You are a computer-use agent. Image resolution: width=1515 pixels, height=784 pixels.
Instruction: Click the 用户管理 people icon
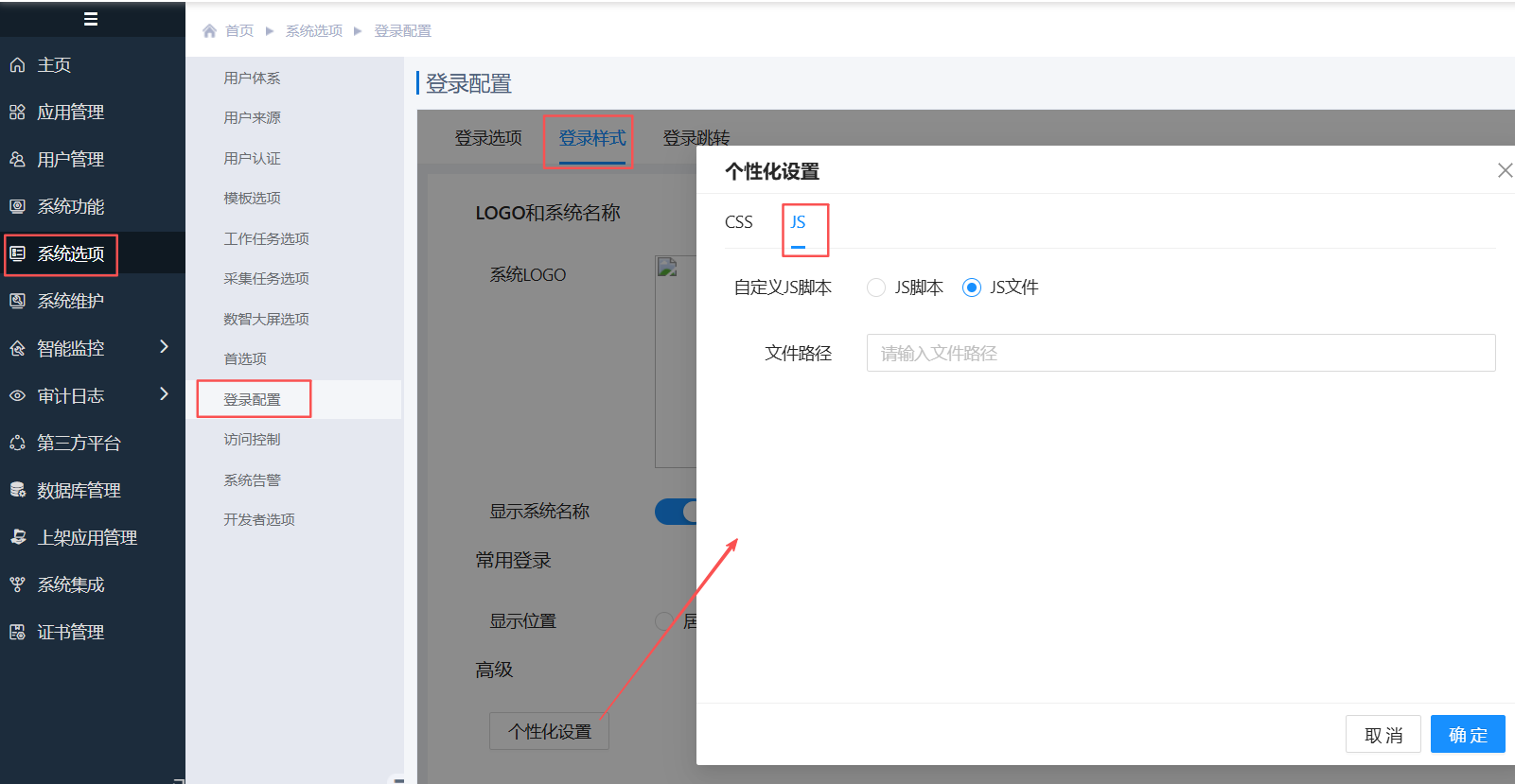click(17, 160)
